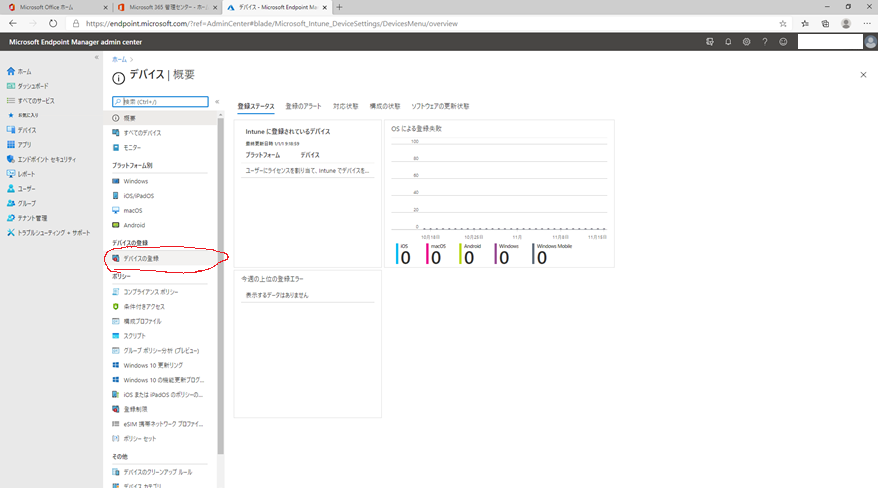Click the Android legend color bar
The height and width of the screenshot is (488, 878).
click(460, 254)
